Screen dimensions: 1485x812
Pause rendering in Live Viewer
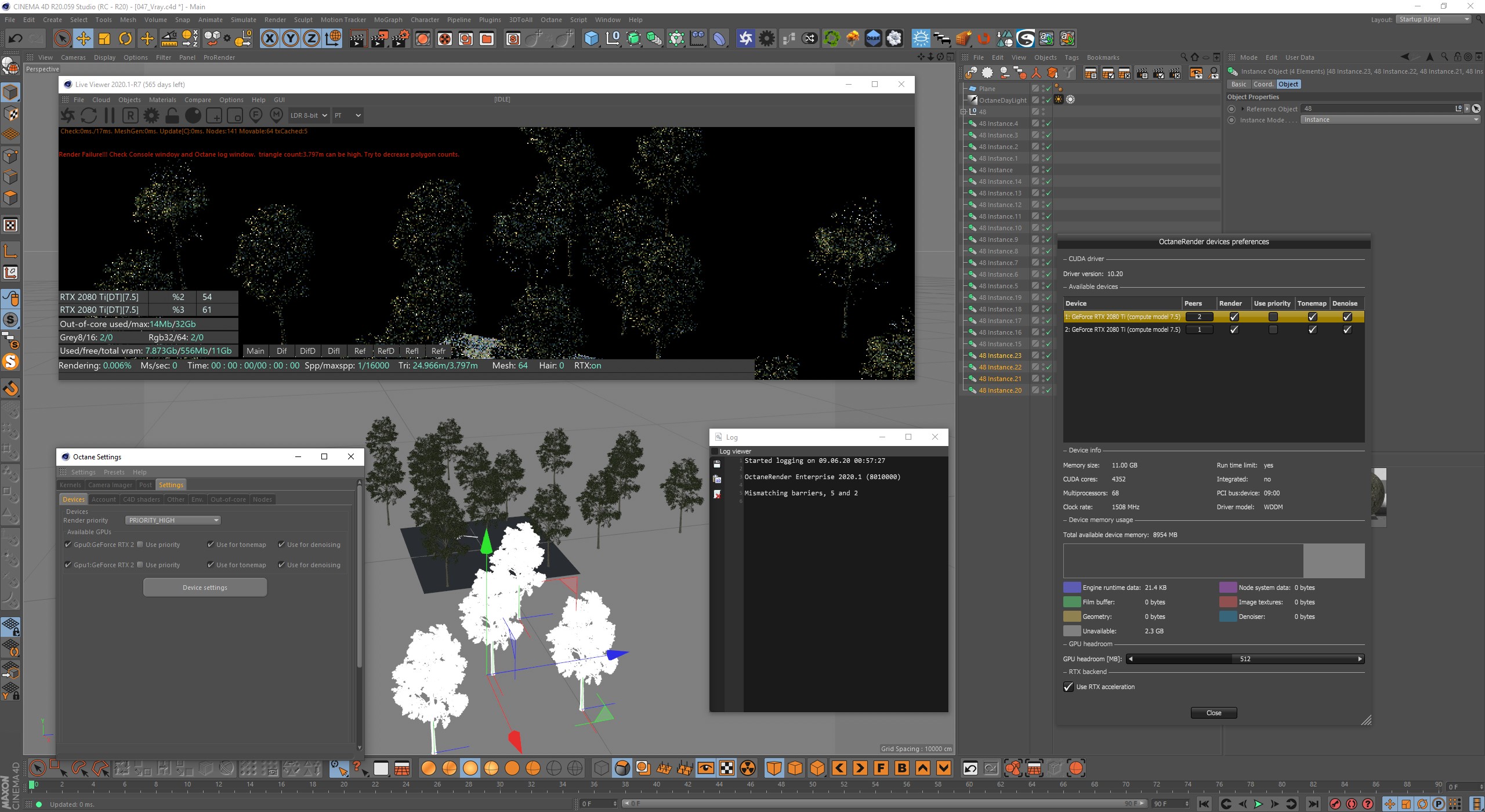(110, 115)
